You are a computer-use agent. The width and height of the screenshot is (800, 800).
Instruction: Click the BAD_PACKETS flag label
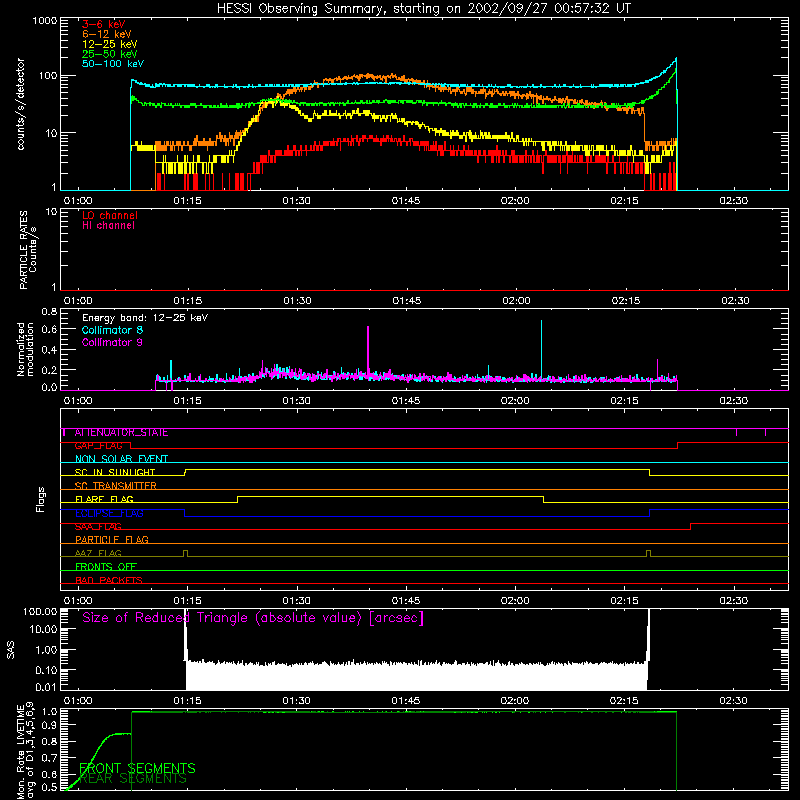pyautogui.click(x=109, y=581)
